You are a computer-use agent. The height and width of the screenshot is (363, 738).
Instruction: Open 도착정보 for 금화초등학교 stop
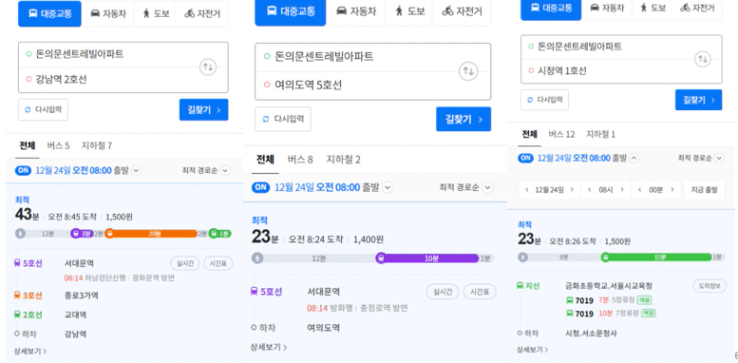coord(708,286)
